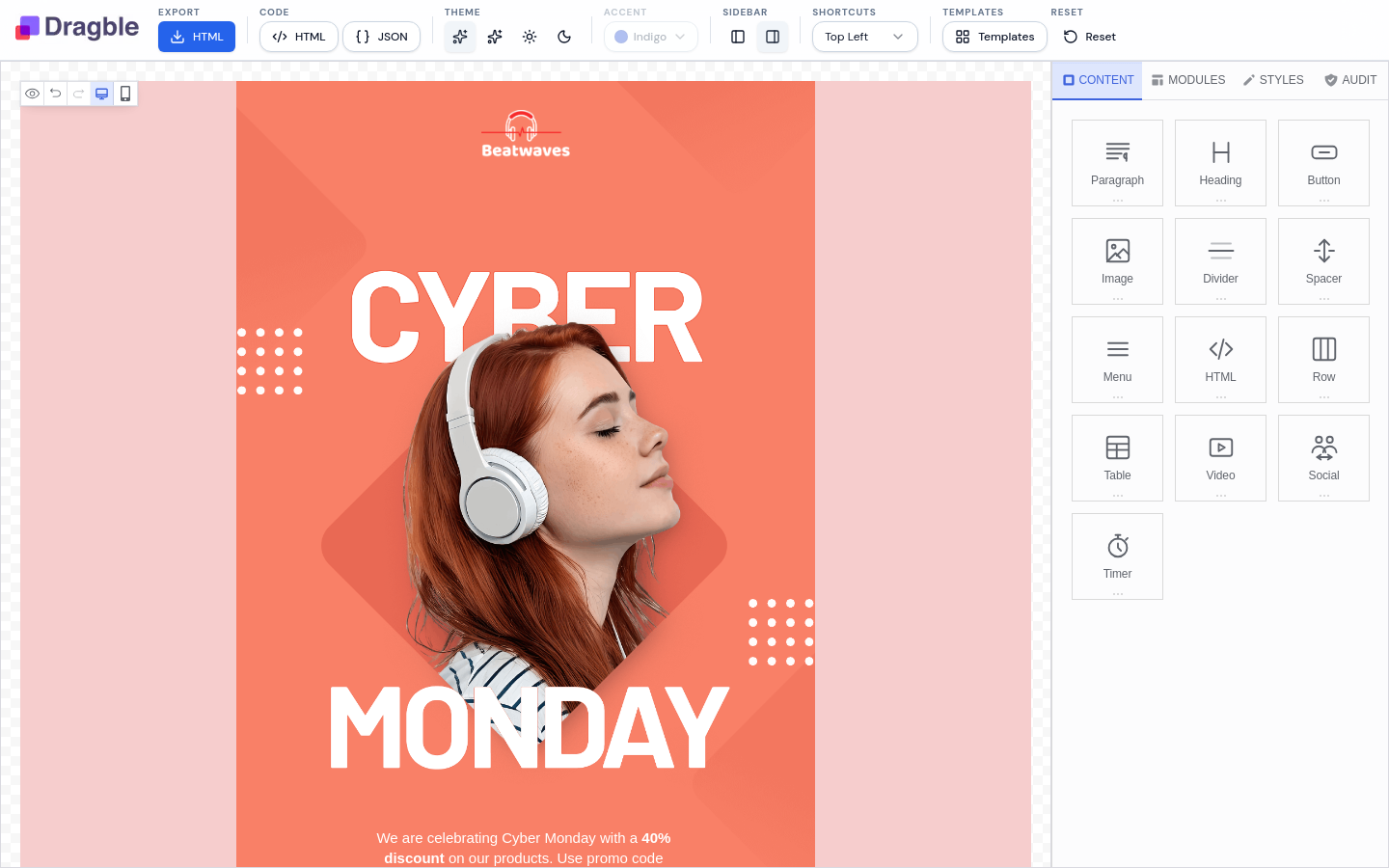Select the Paragraph content block
Viewport: 1389px width, 868px height.
click(1117, 163)
